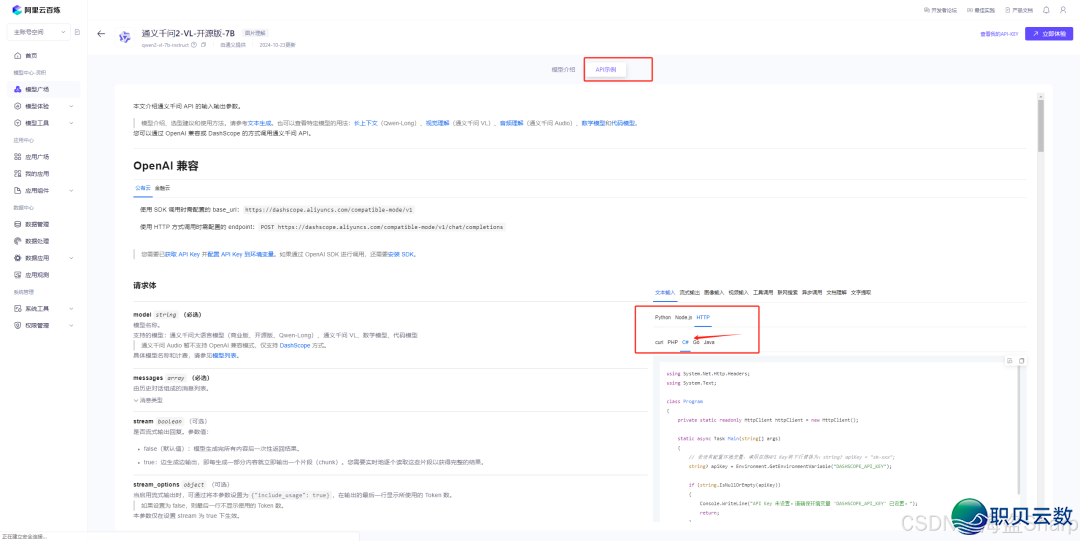This screenshot has width=1080, height=541.
Task: Open 产品文档 in the top header
Action: click(1019, 10)
